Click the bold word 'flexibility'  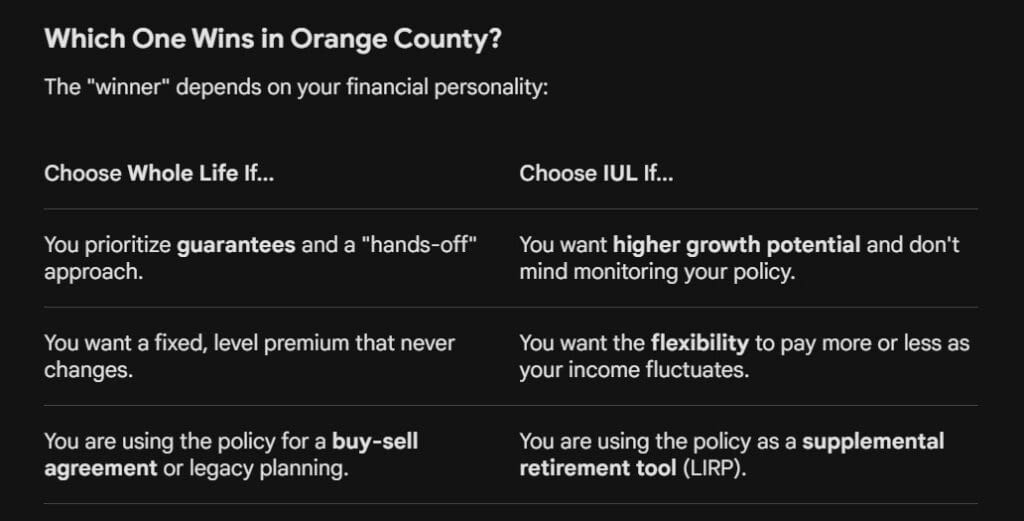point(700,343)
